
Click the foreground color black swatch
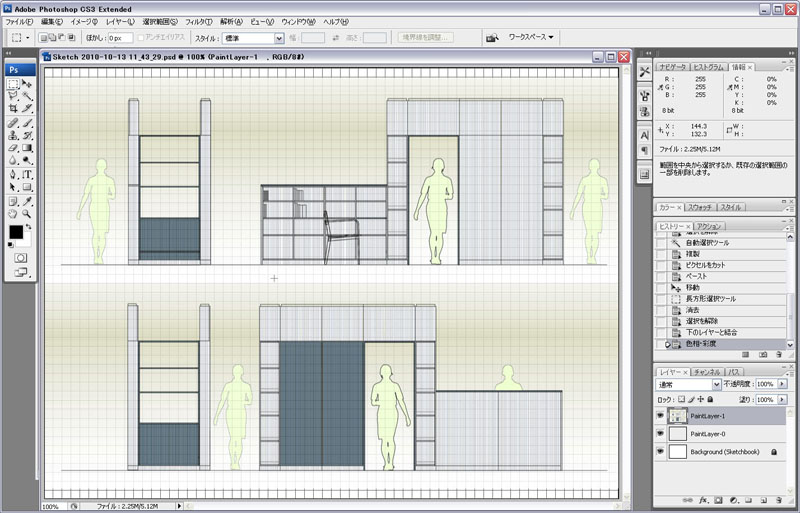[x=16, y=233]
